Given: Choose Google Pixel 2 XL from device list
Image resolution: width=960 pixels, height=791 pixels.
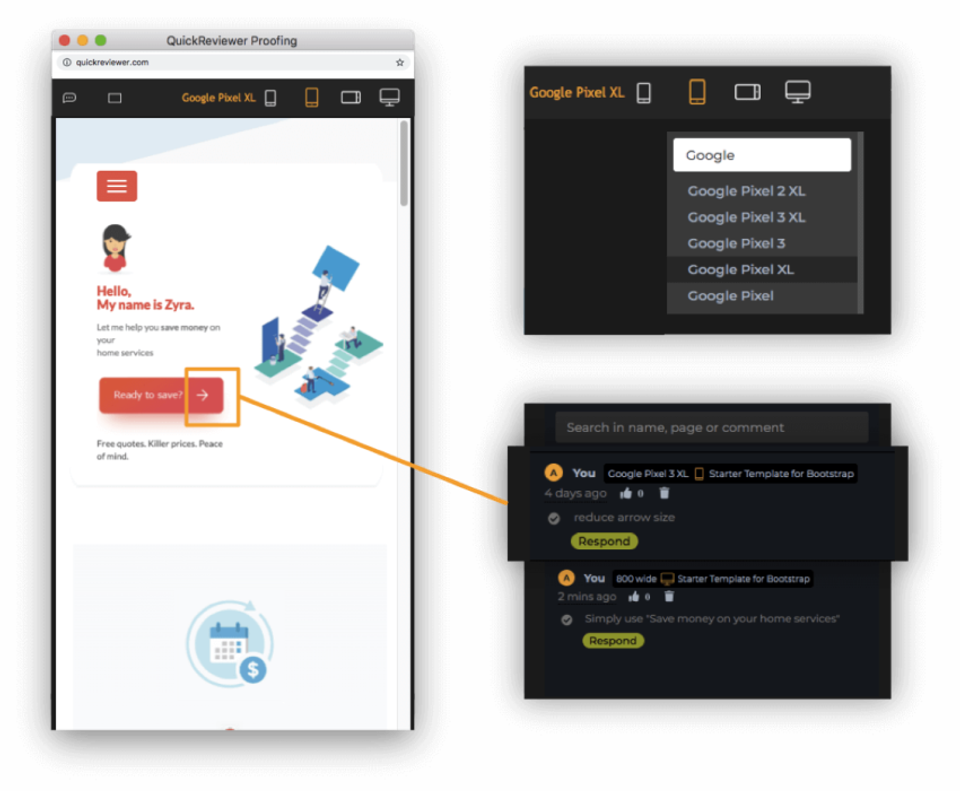Looking at the screenshot, I should coord(746,191).
